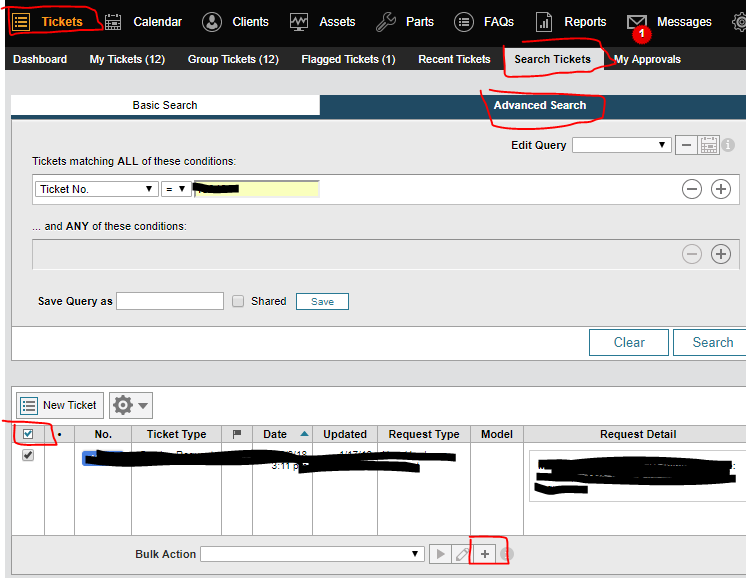The height and width of the screenshot is (578, 746).
Task: Click the New Ticket list icon
Action: click(29, 406)
